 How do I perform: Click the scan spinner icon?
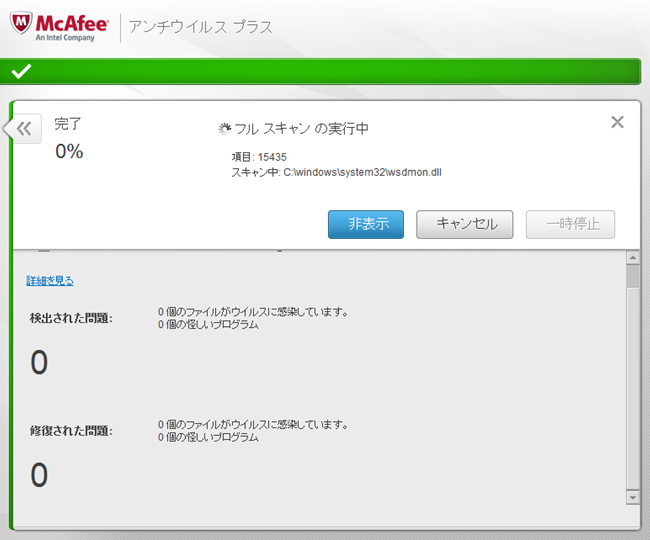[x=224, y=129]
